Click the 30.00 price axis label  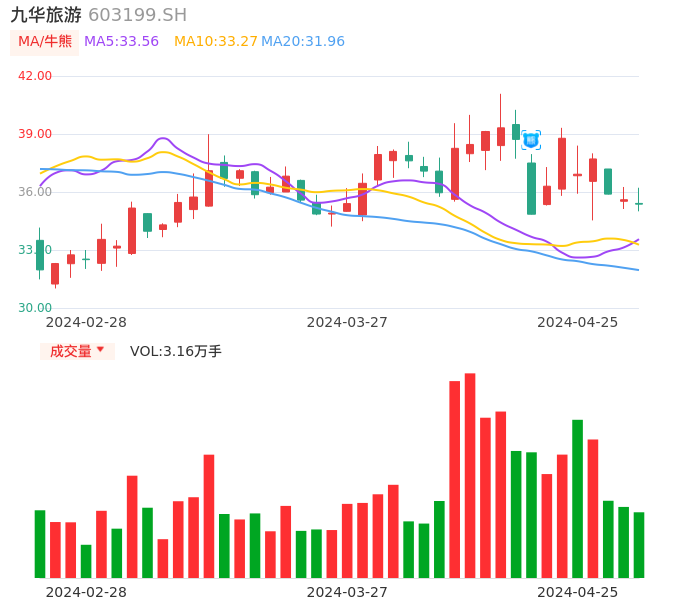(x=35, y=308)
